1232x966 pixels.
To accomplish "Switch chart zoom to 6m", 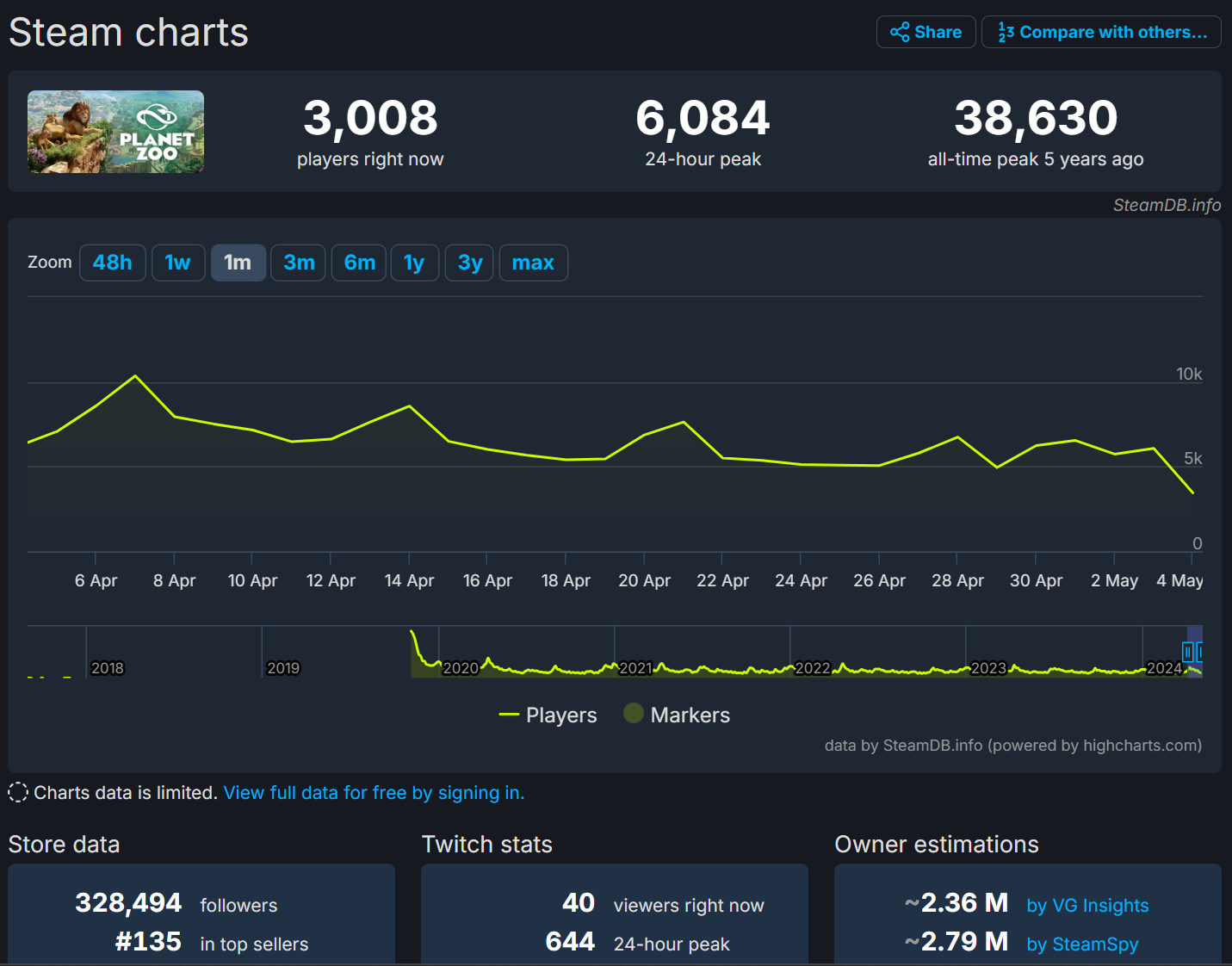I will (x=359, y=263).
